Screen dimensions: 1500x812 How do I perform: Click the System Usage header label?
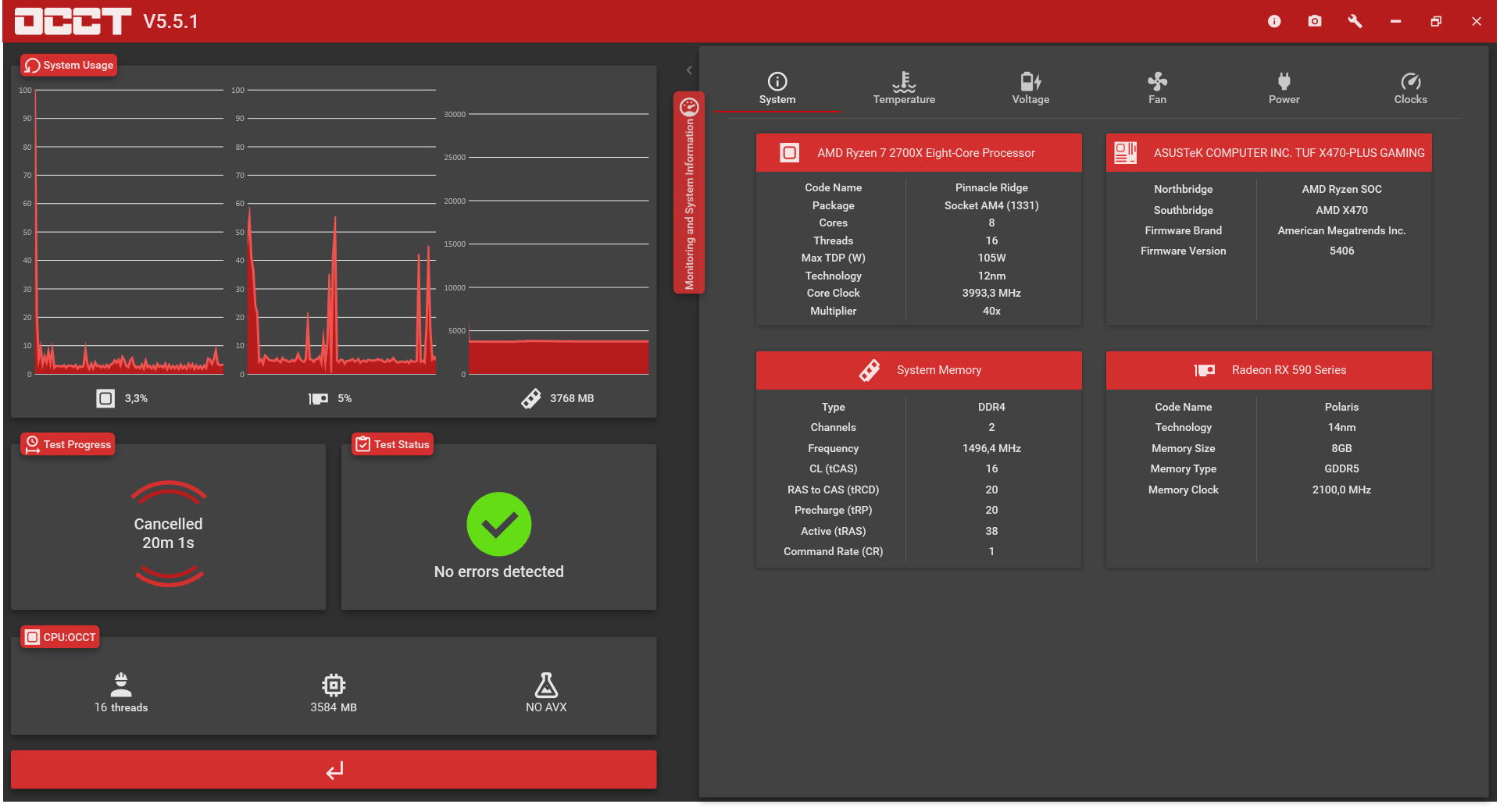pyautogui.click(x=69, y=65)
